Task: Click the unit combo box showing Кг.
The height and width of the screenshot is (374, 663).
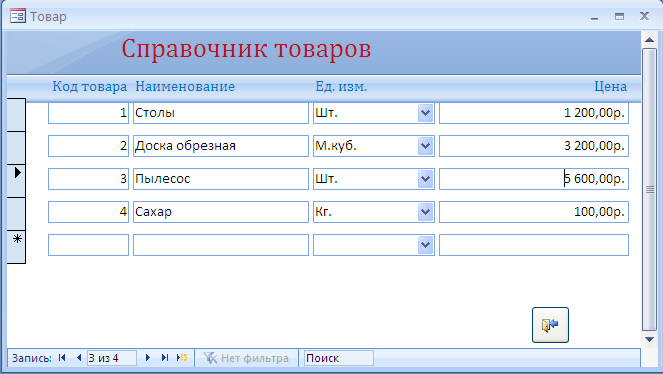Action: 374,212
